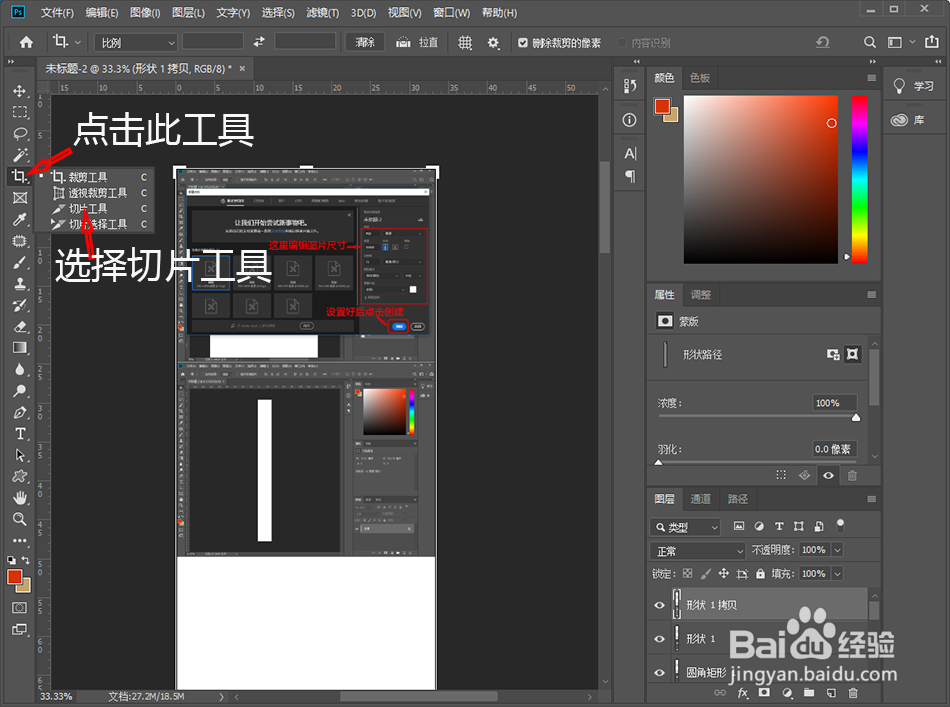Viewport: 950px width, 707px height.
Task: Select the Clone Stamp tool
Action: point(19,284)
